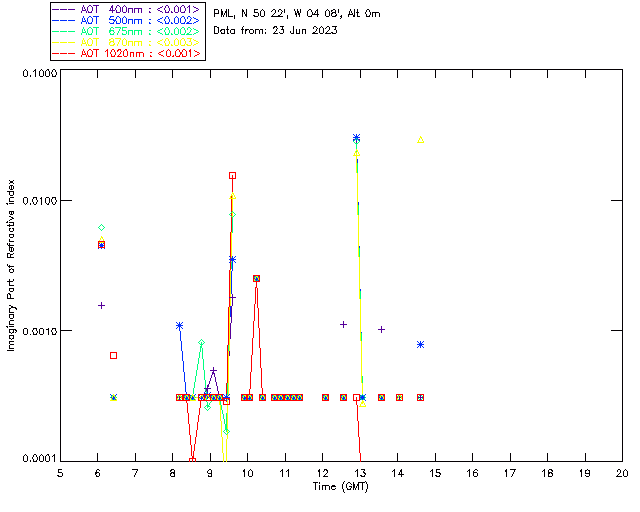Click the lone blue asterisk below 0.0010 after time 14
The width and height of the screenshot is (640, 512).
click(x=420, y=345)
